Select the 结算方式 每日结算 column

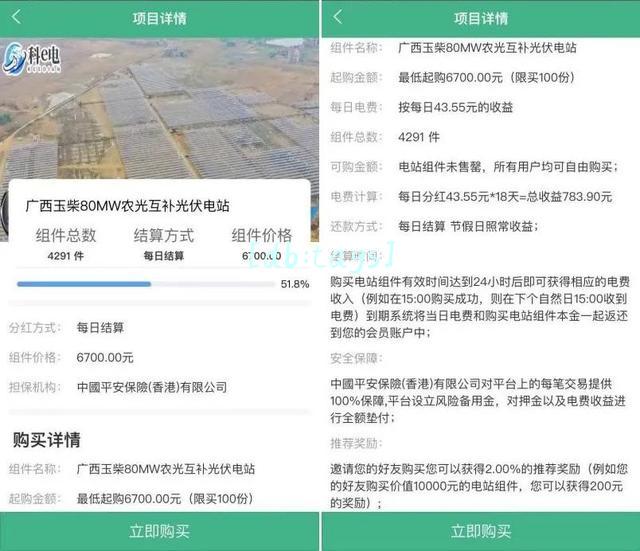164,244
